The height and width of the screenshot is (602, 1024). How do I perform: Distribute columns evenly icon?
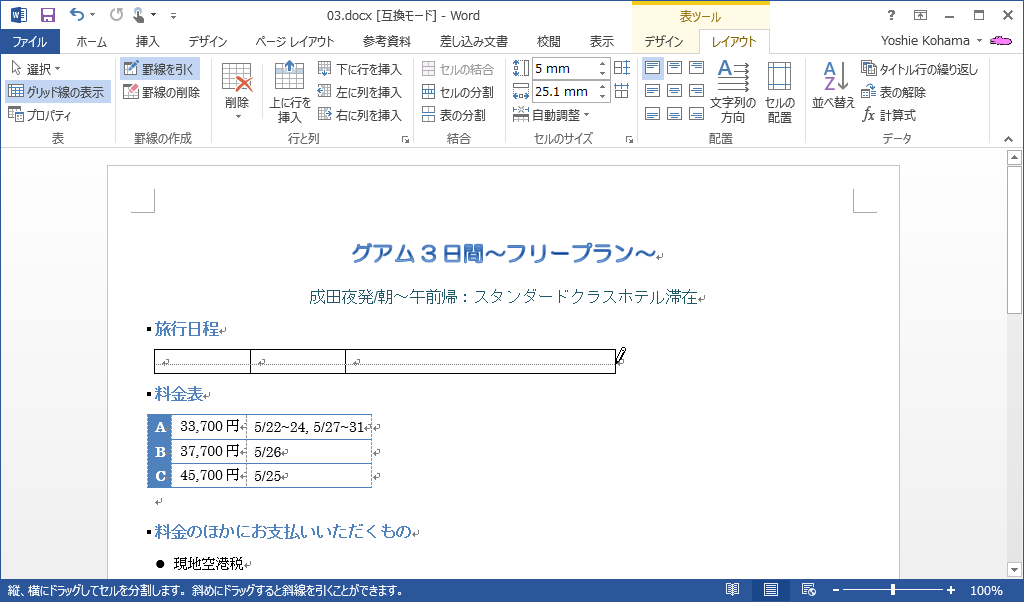point(622,91)
